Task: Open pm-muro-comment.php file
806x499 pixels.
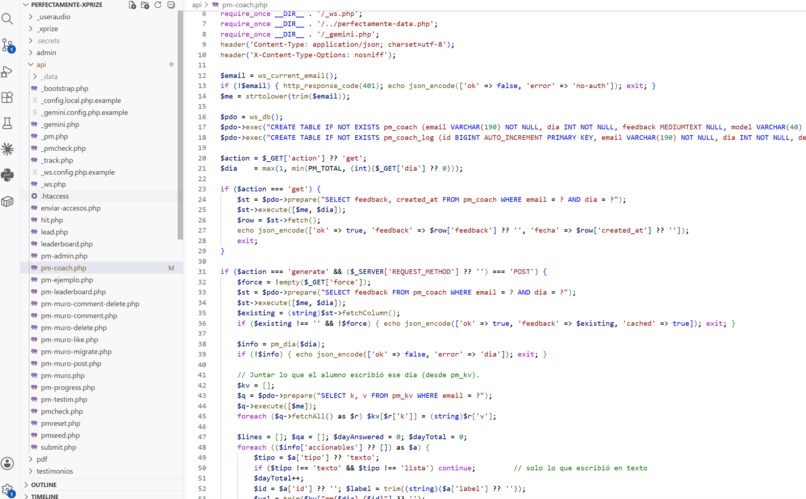Action: pos(79,316)
